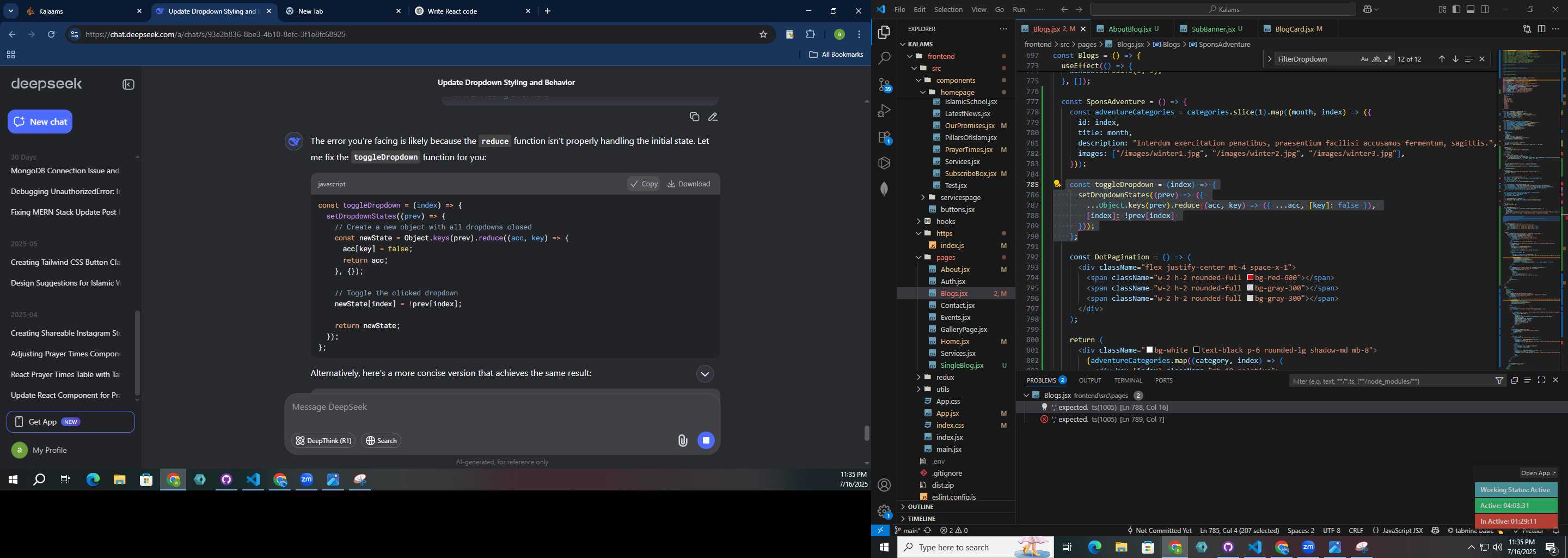Open the MongoDB leaf icon in activity bar

point(884,189)
